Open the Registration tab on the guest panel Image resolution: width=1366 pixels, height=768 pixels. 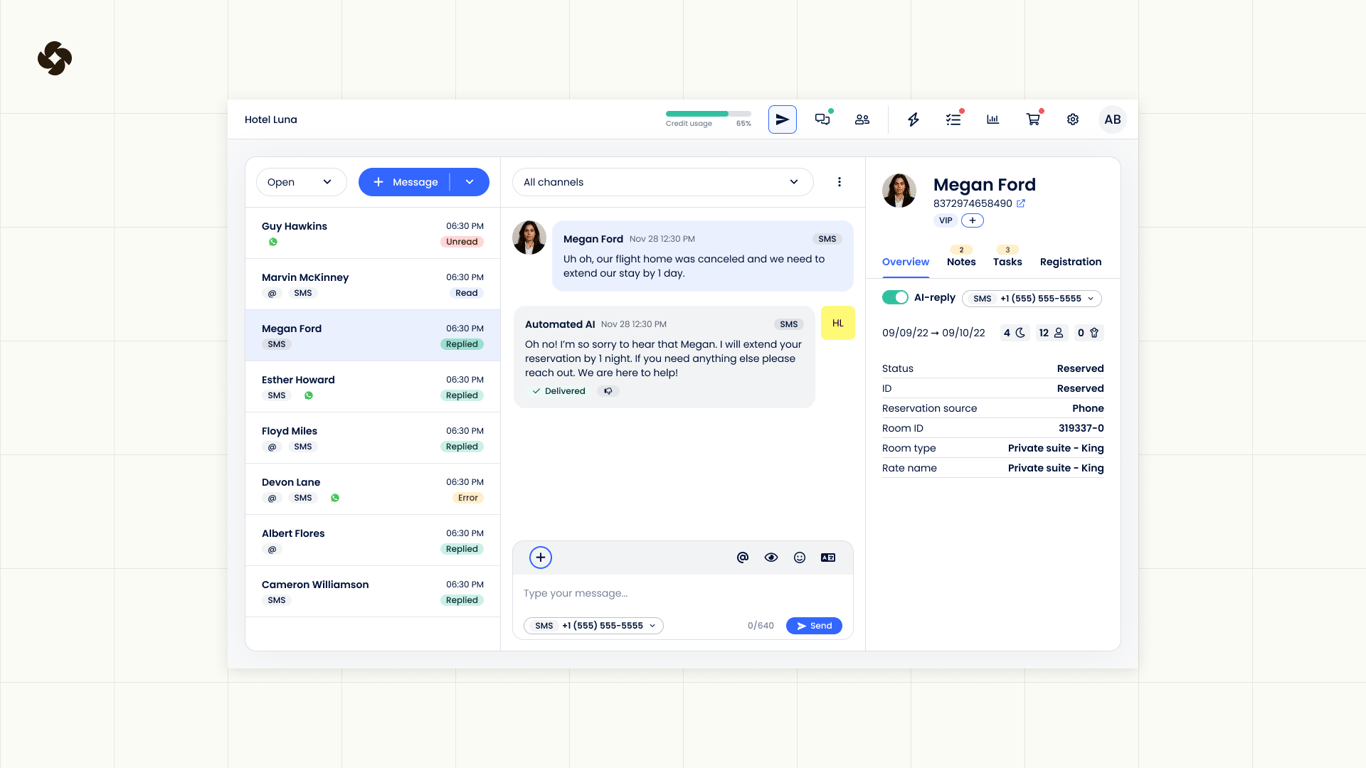point(1070,262)
